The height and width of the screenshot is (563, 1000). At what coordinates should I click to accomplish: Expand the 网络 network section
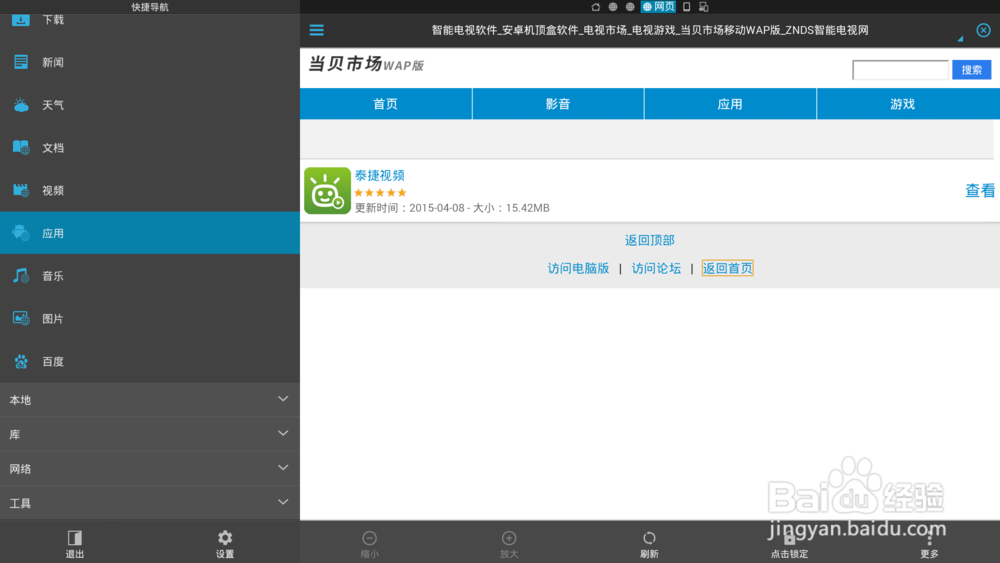click(150, 469)
